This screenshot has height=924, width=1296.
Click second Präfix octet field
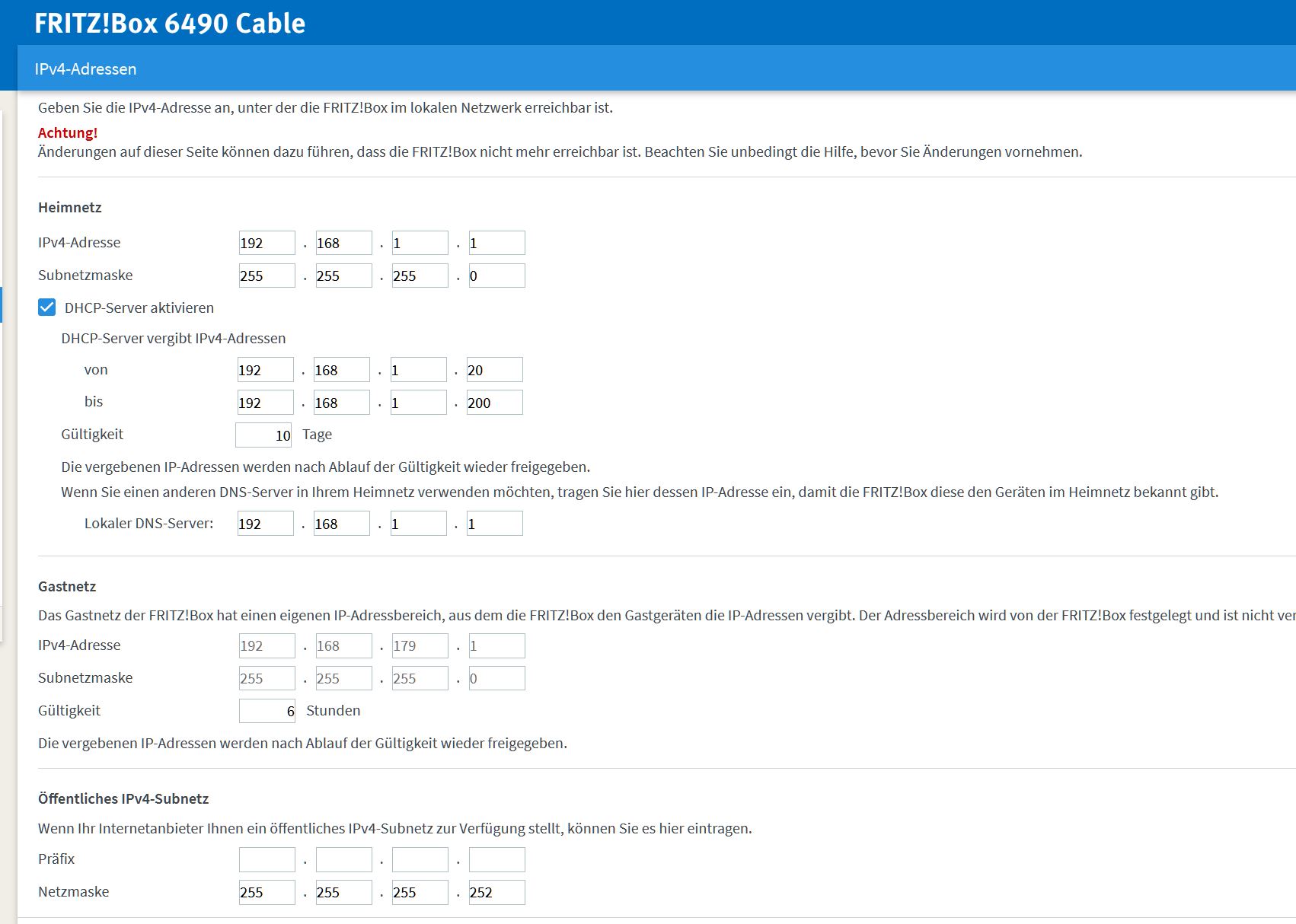pyautogui.click(x=343, y=859)
